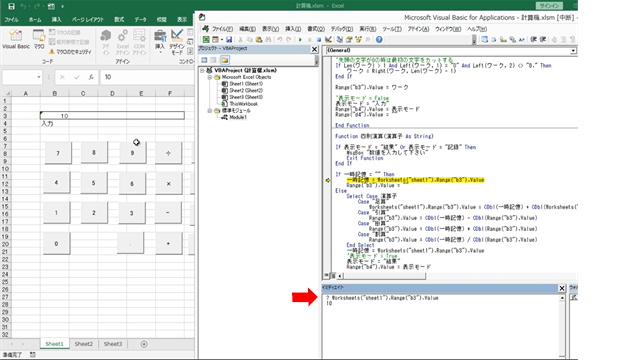Open Project Explorer icon in VBA toolbar

(340, 40)
